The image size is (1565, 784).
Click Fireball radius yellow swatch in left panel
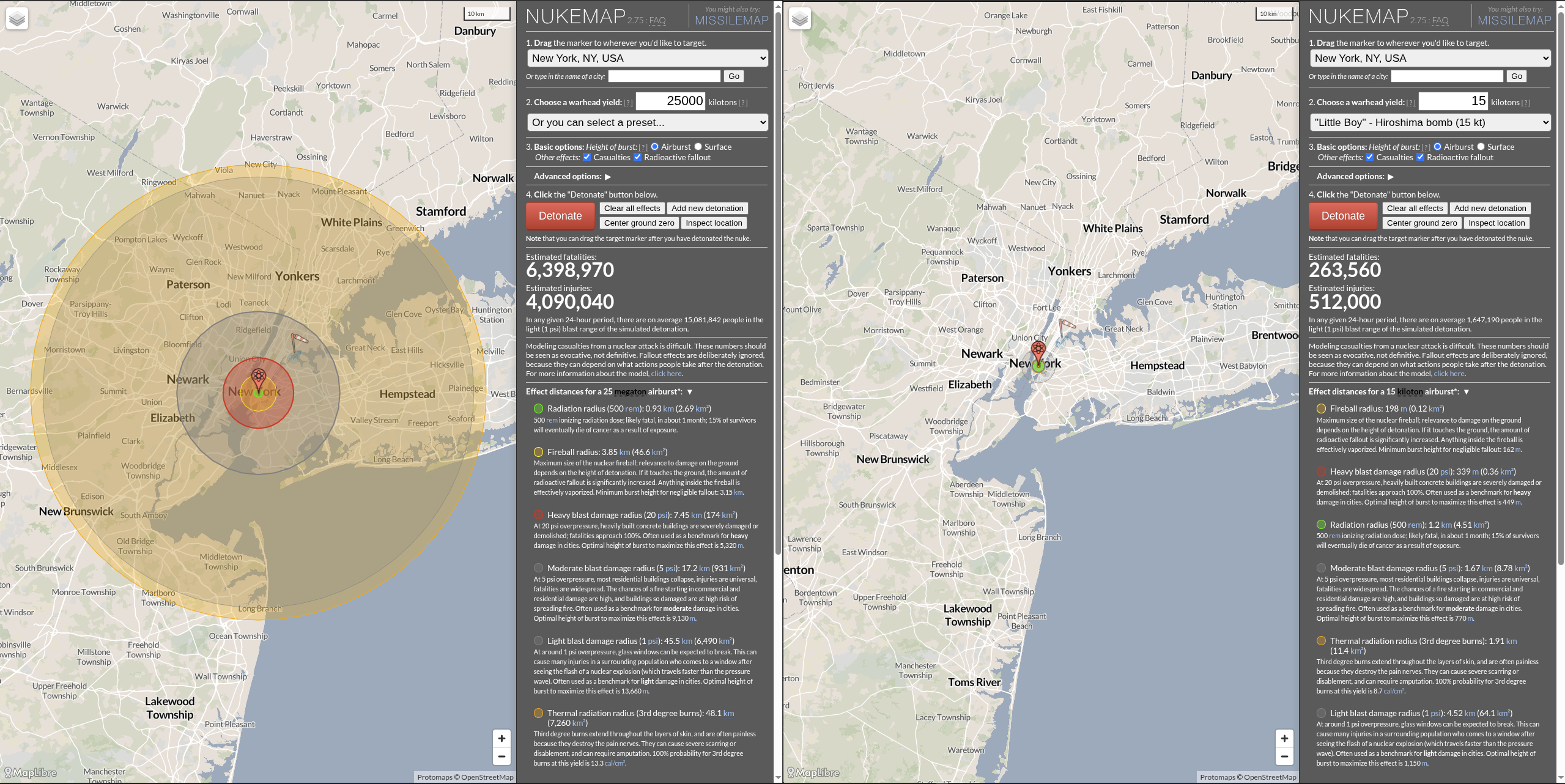538,452
